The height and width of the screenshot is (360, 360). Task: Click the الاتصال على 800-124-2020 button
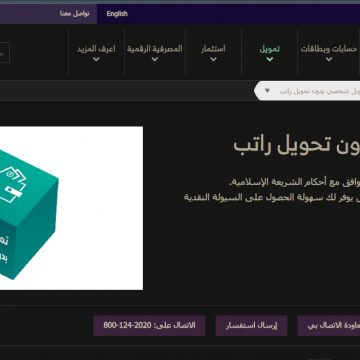tap(149, 326)
